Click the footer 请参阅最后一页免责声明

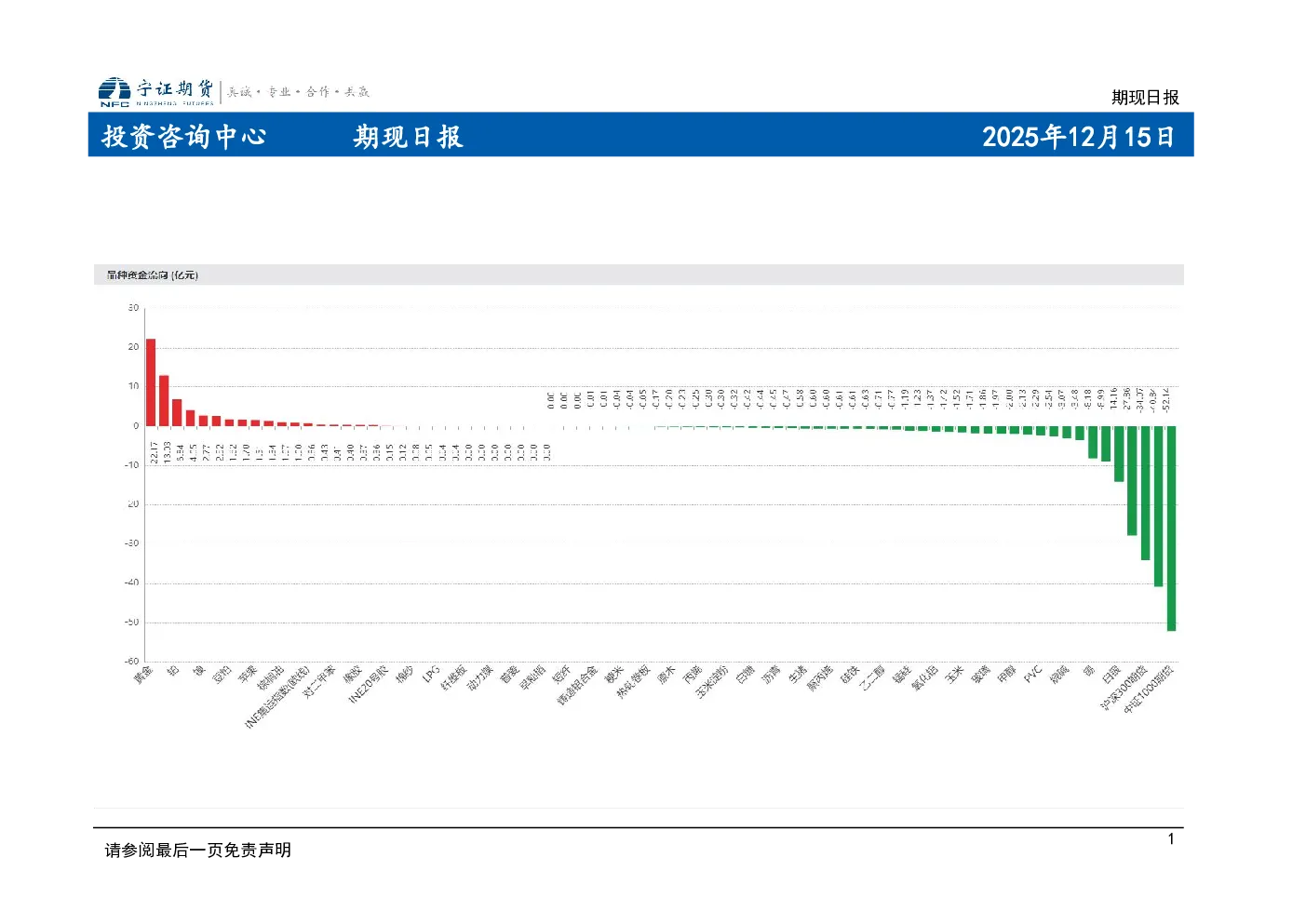tap(198, 850)
